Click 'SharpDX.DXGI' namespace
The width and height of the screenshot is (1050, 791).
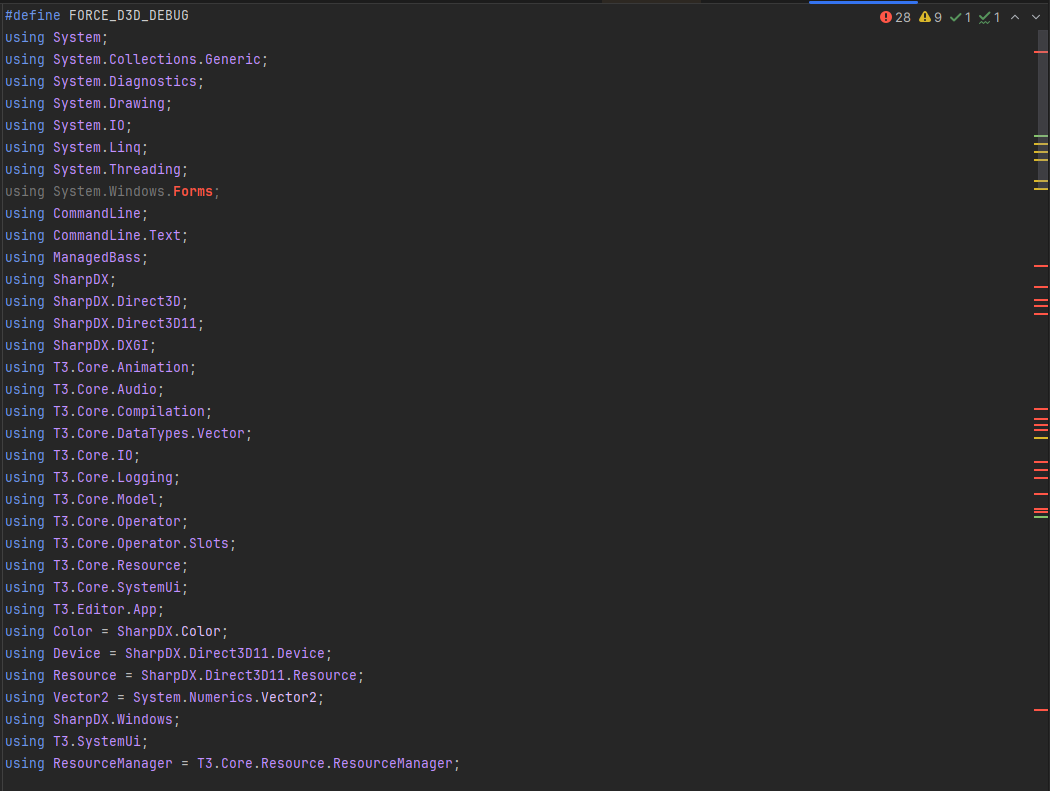click(x=100, y=346)
